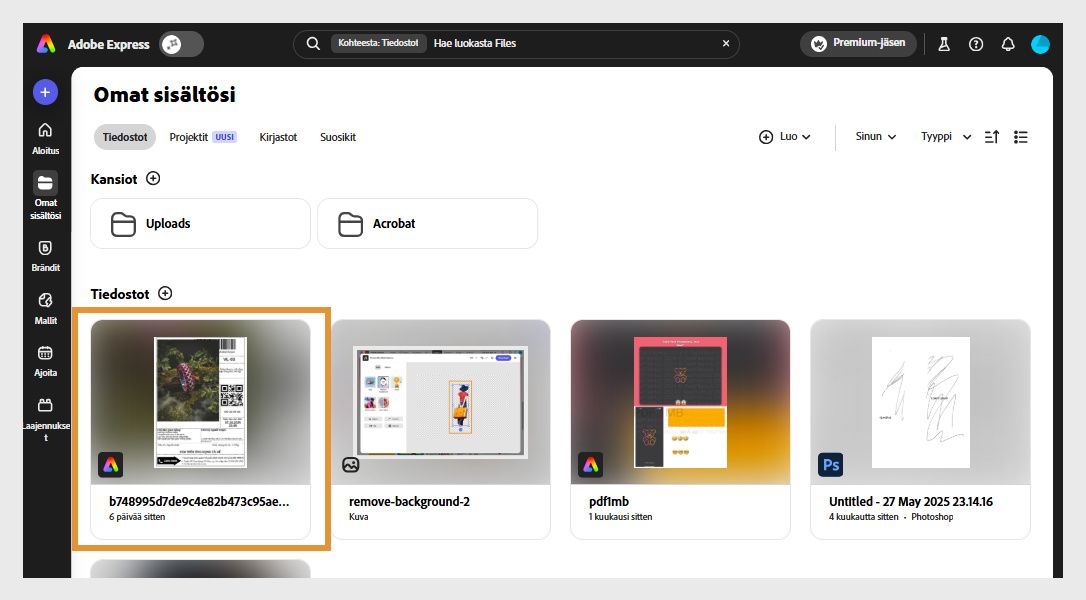Expand the Sinun filter dropdown
Viewport: 1086px width, 600px height.
(x=875, y=137)
